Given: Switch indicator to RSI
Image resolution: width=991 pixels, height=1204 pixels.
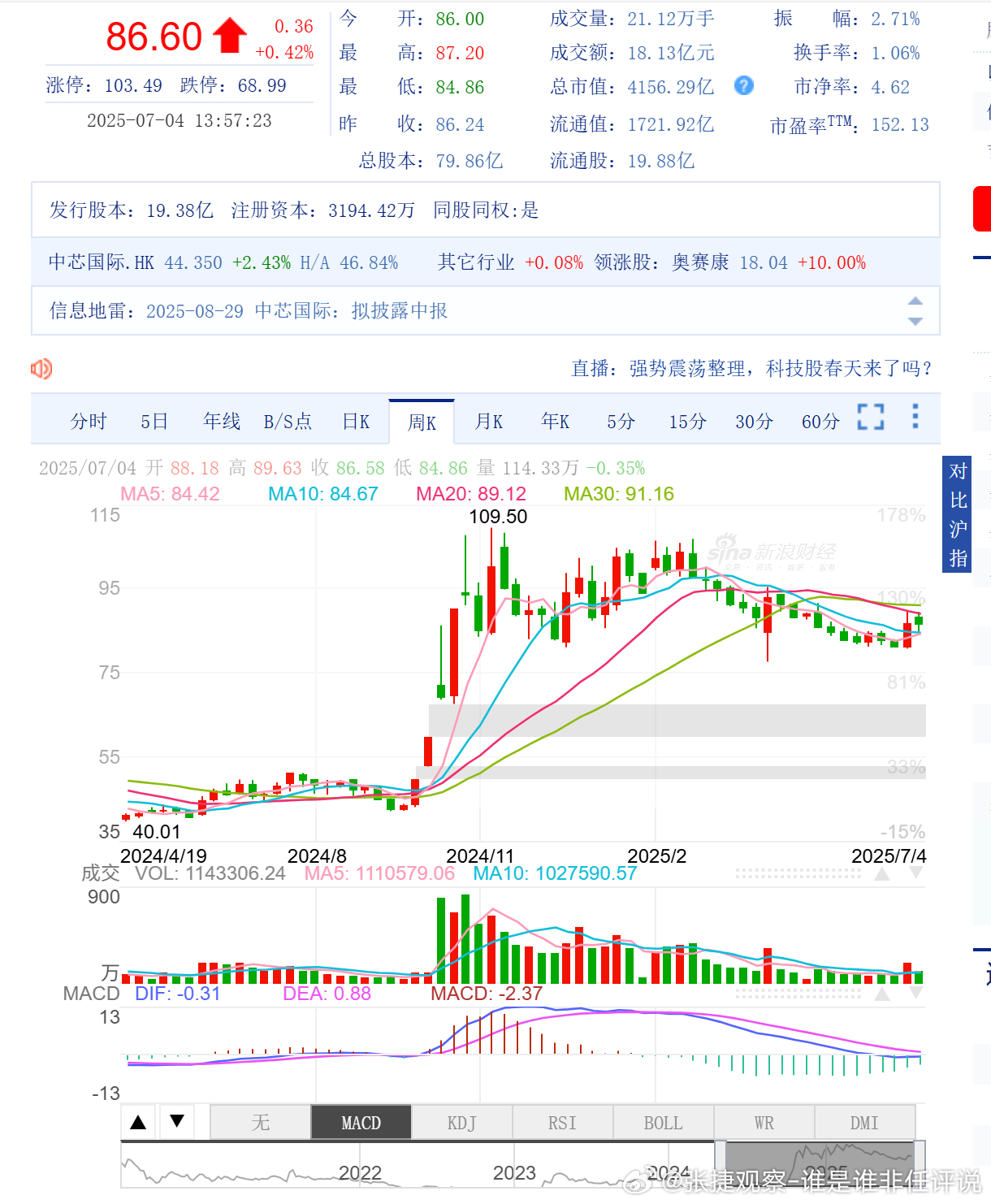Looking at the screenshot, I should (562, 1123).
